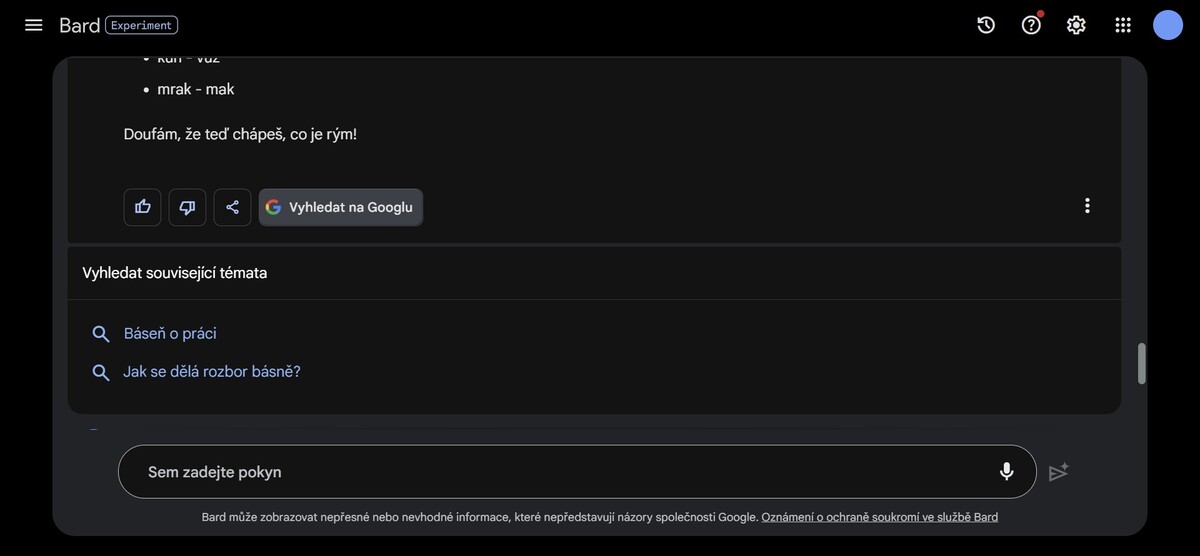Open the settings gear
Viewport: 1200px width, 556px height.
(x=1076, y=25)
